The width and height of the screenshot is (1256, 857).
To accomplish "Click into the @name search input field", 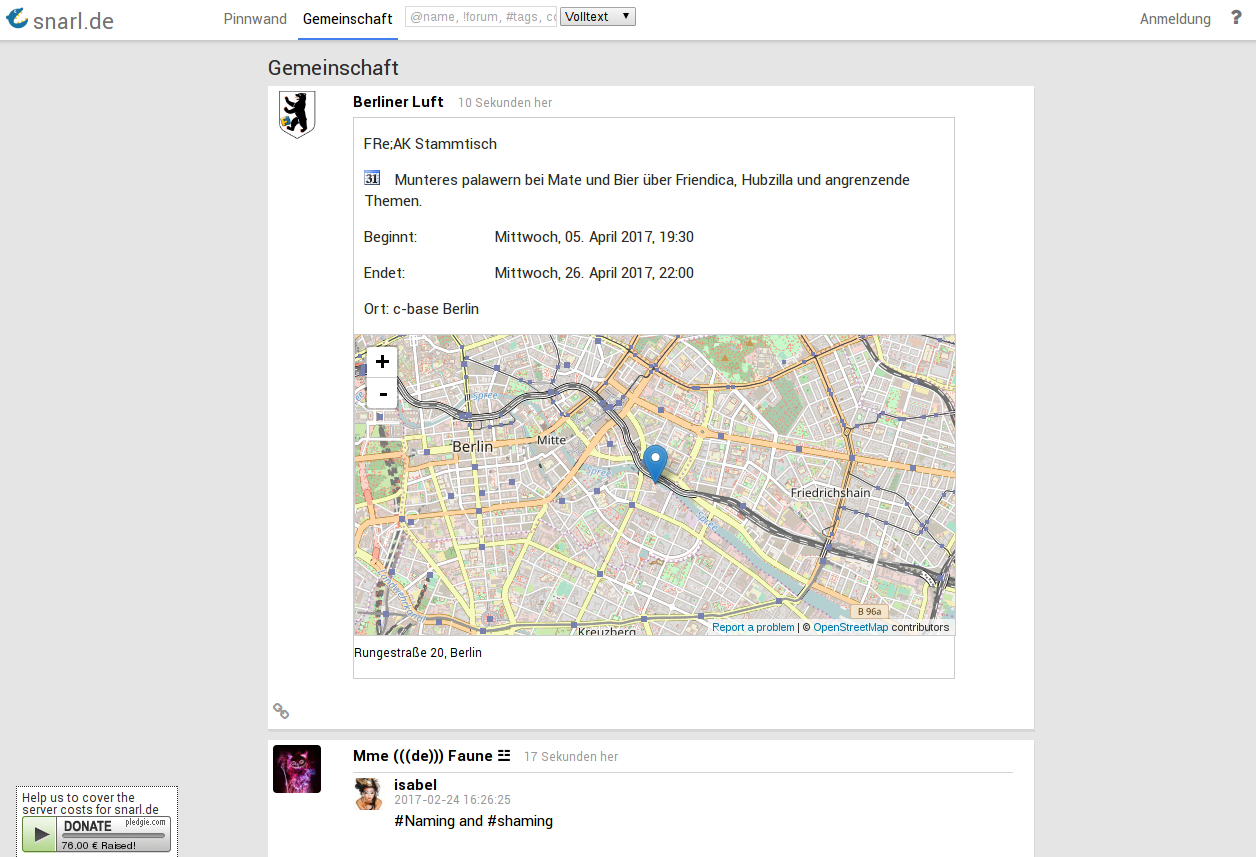I will [x=480, y=16].
